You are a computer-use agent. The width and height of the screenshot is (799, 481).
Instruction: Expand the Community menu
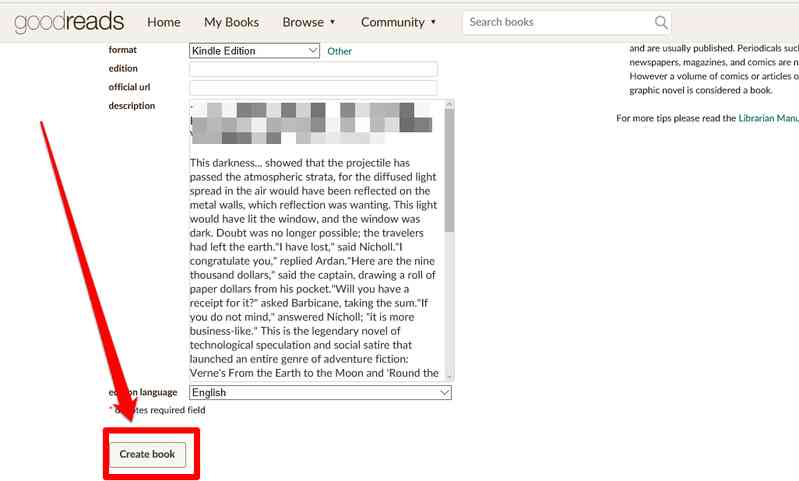[398, 22]
